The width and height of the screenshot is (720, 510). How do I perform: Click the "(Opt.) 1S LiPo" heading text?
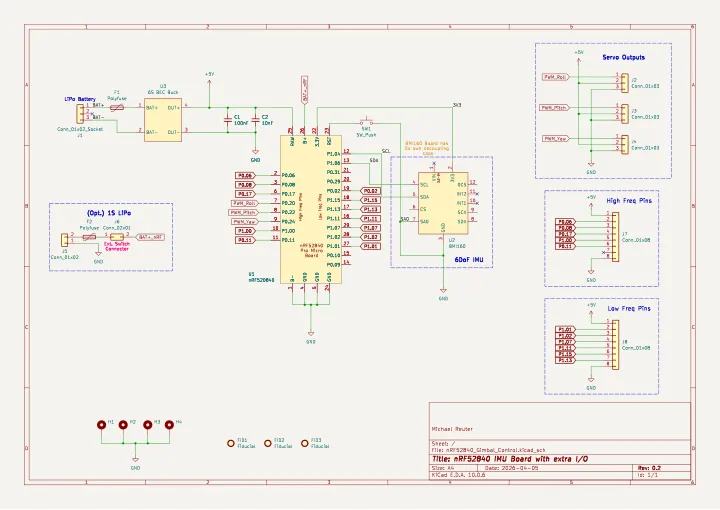pyautogui.click(x=109, y=213)
